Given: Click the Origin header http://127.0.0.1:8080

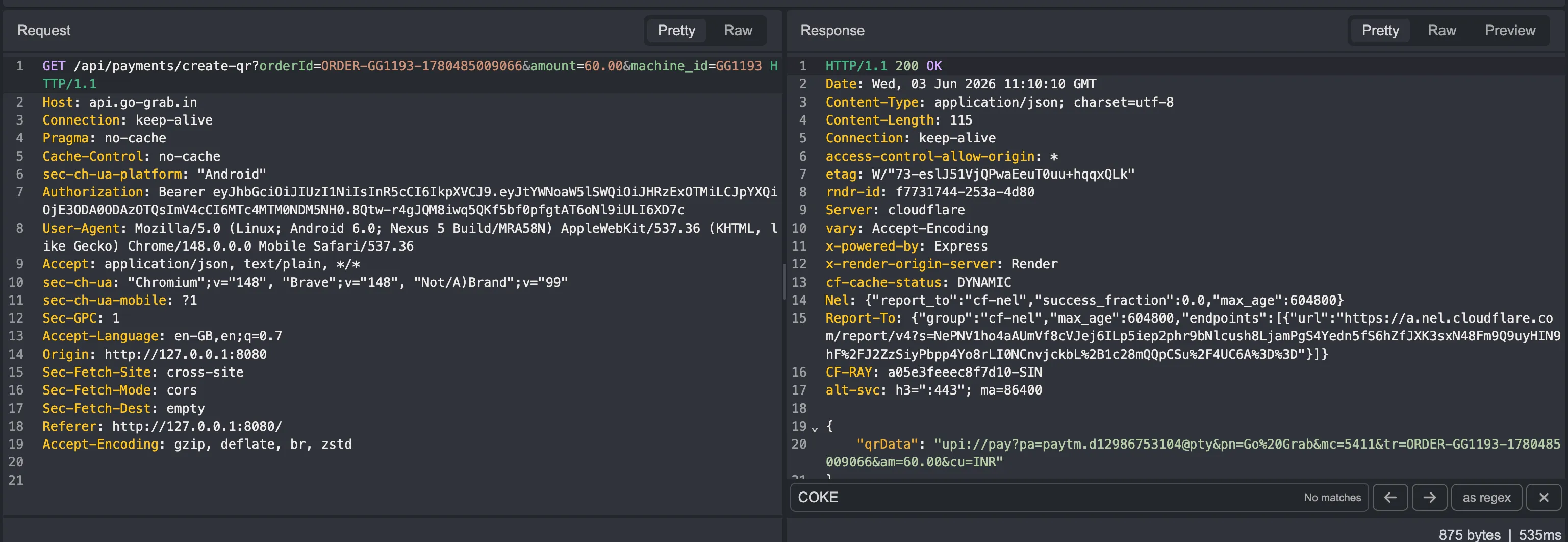Looking at the screenshot, I should (x=154, y=354).
